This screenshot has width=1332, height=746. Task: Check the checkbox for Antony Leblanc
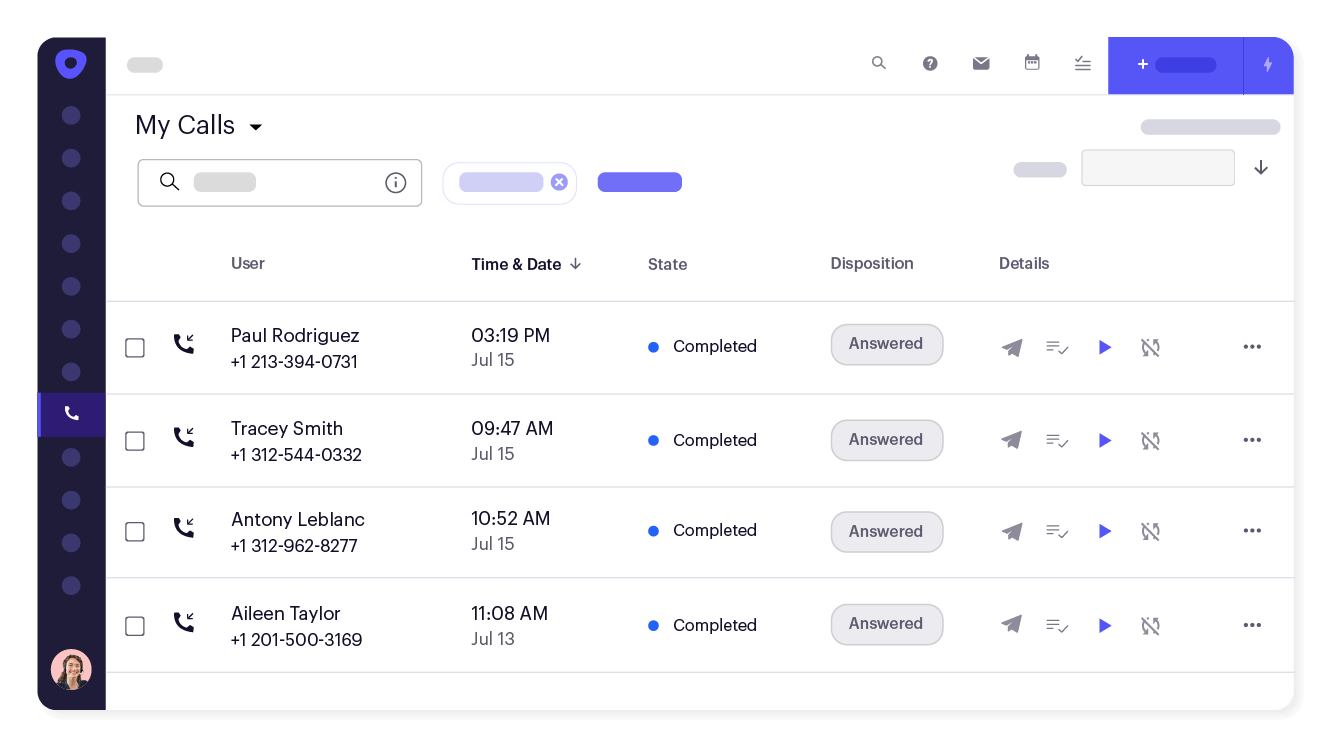click(135, 531)
